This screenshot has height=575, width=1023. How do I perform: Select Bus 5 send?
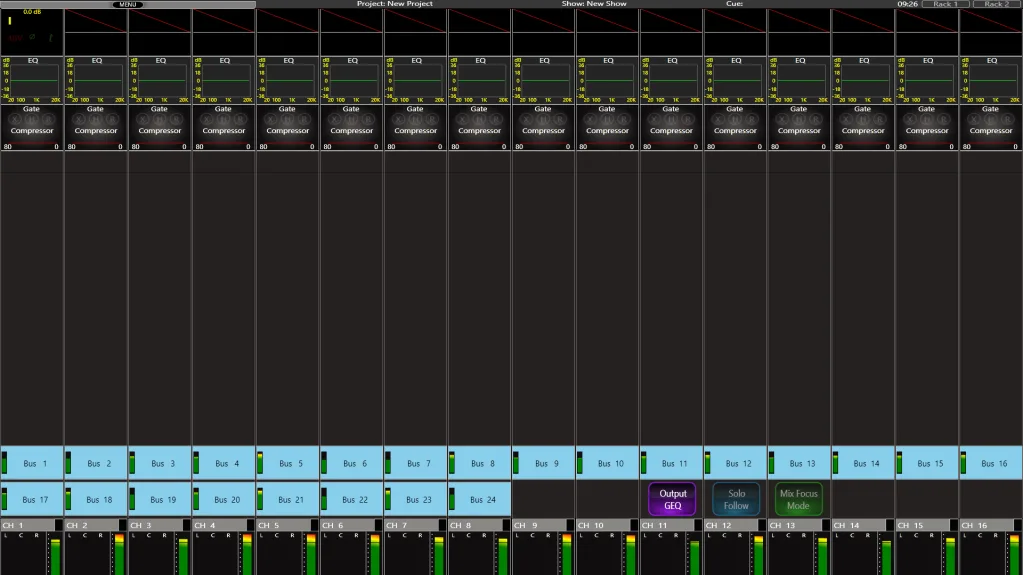coord(288,463)
